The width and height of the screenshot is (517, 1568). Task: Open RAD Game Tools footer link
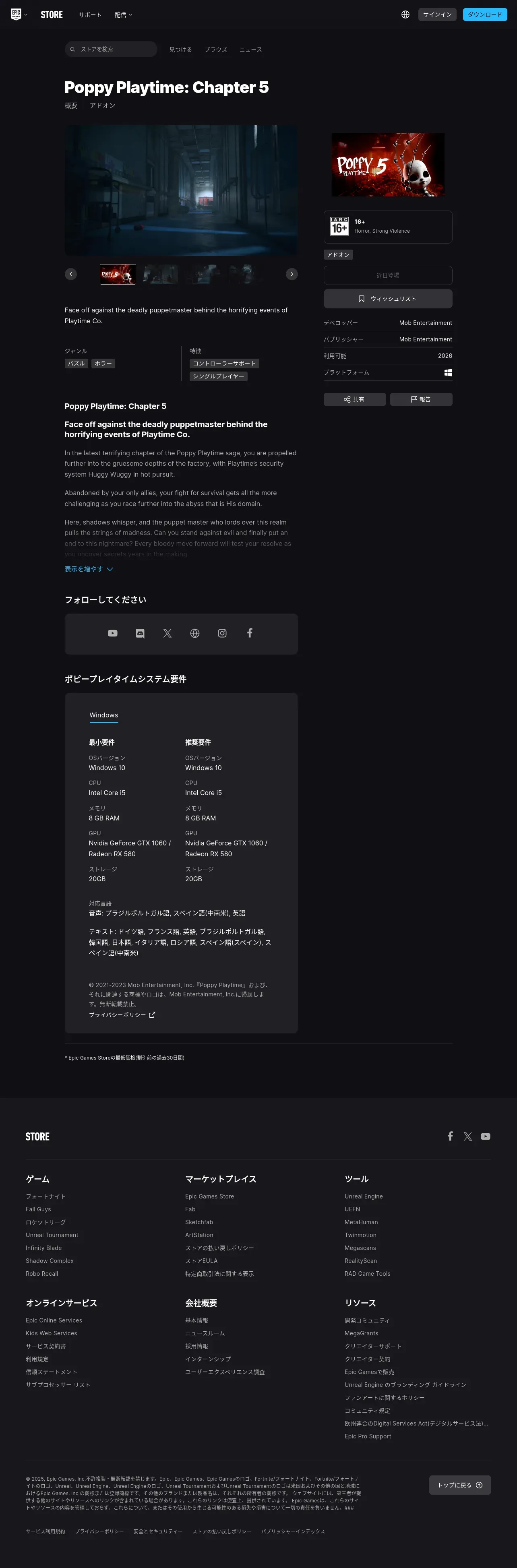[367, 1273]
